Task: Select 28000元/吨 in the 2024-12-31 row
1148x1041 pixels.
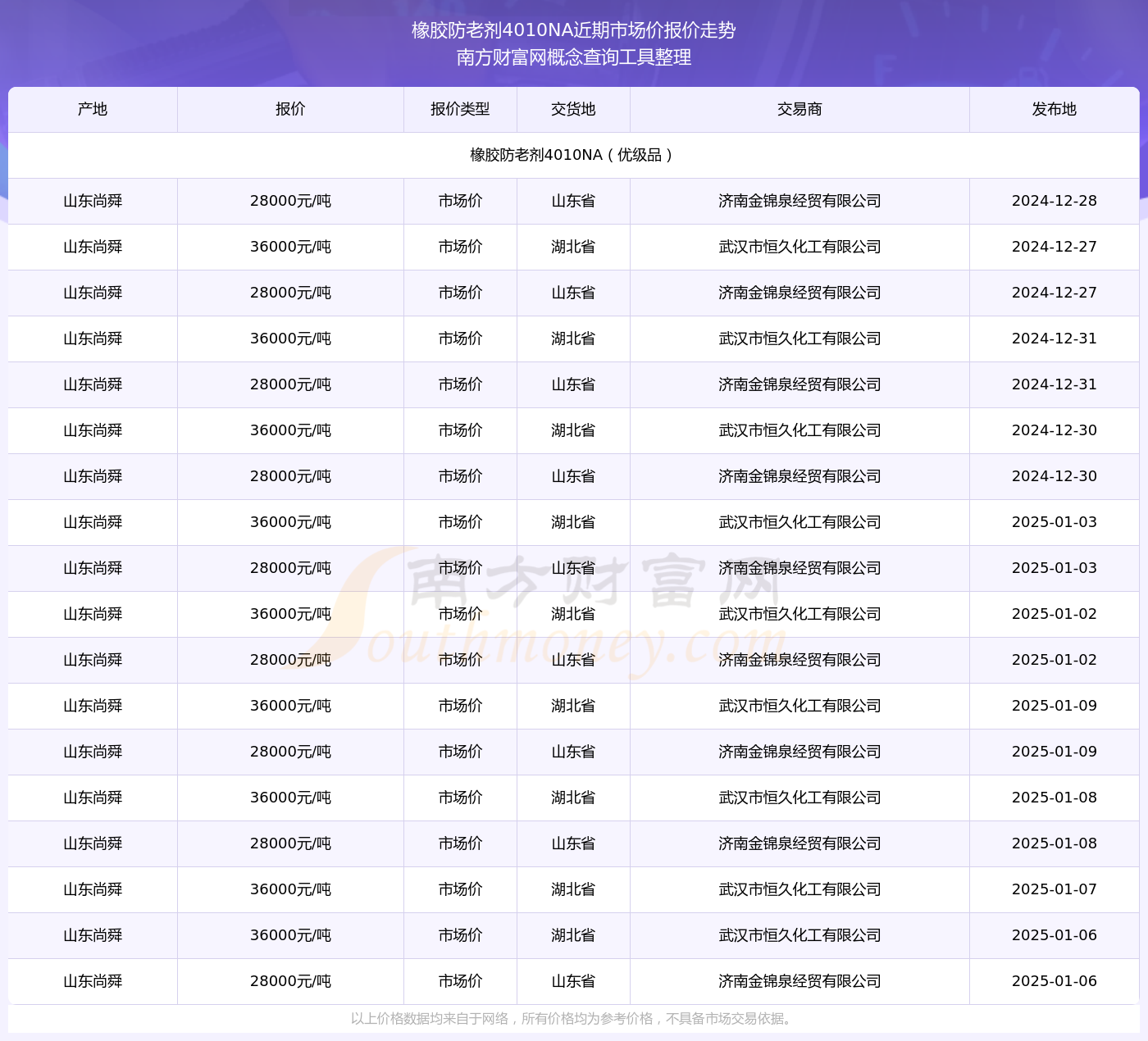Action: pyautogui.click(x=290, y=384)
